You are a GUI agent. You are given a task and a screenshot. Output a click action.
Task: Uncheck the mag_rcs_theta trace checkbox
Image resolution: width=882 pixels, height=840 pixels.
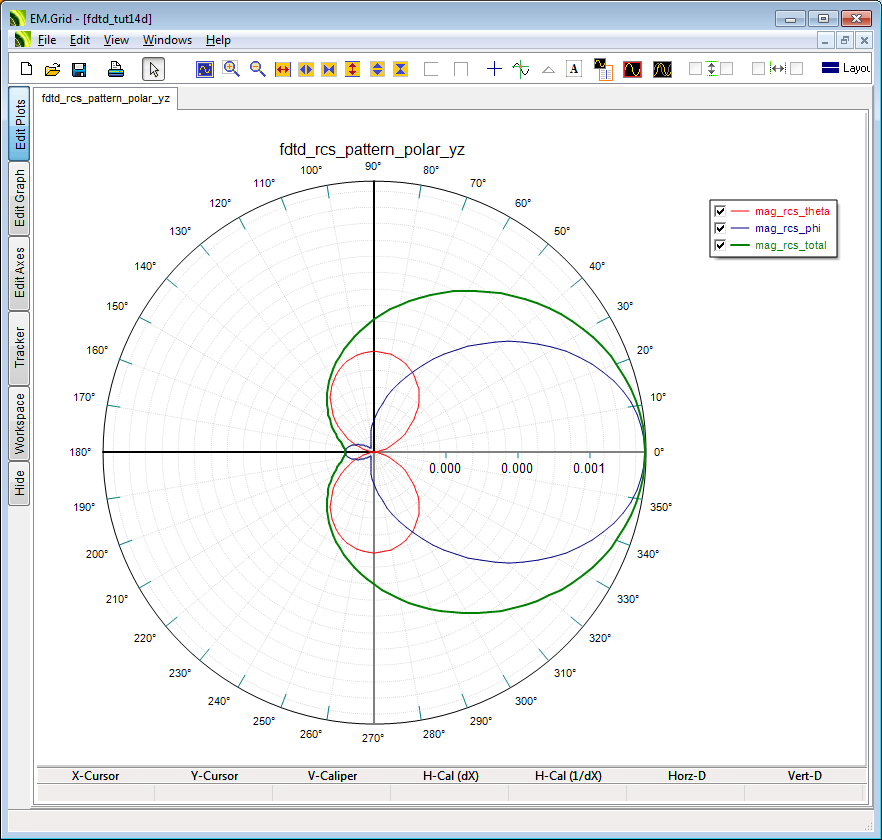pyautogui.click(x=719, y=211)
